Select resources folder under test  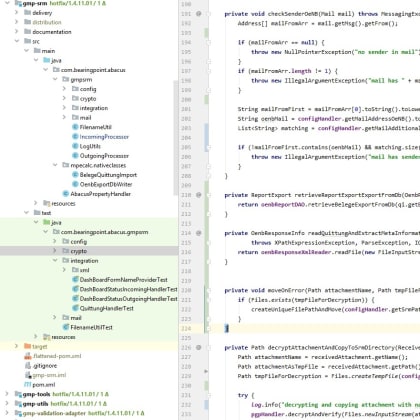point(63,337)
